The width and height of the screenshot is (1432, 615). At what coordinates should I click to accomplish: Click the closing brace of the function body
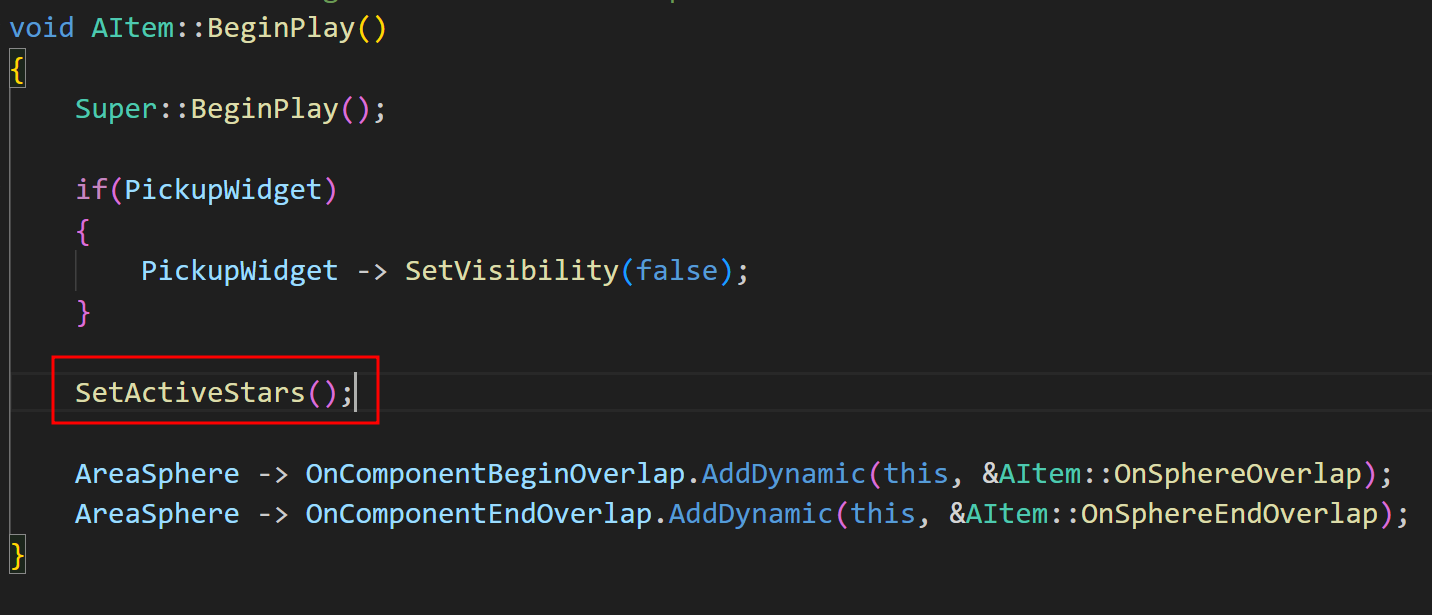17,555
